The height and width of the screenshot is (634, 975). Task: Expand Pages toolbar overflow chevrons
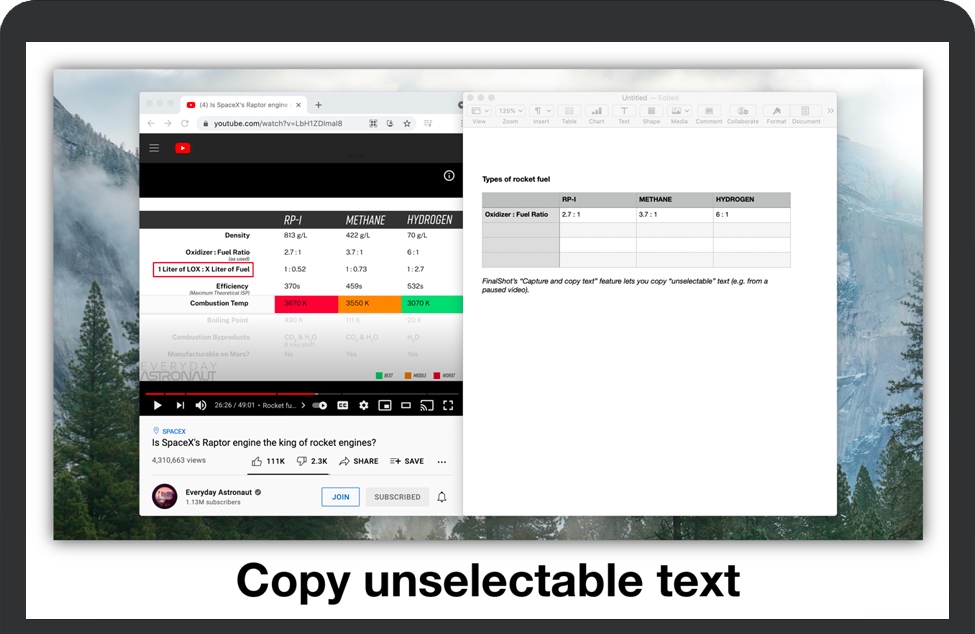pos(830,111)
